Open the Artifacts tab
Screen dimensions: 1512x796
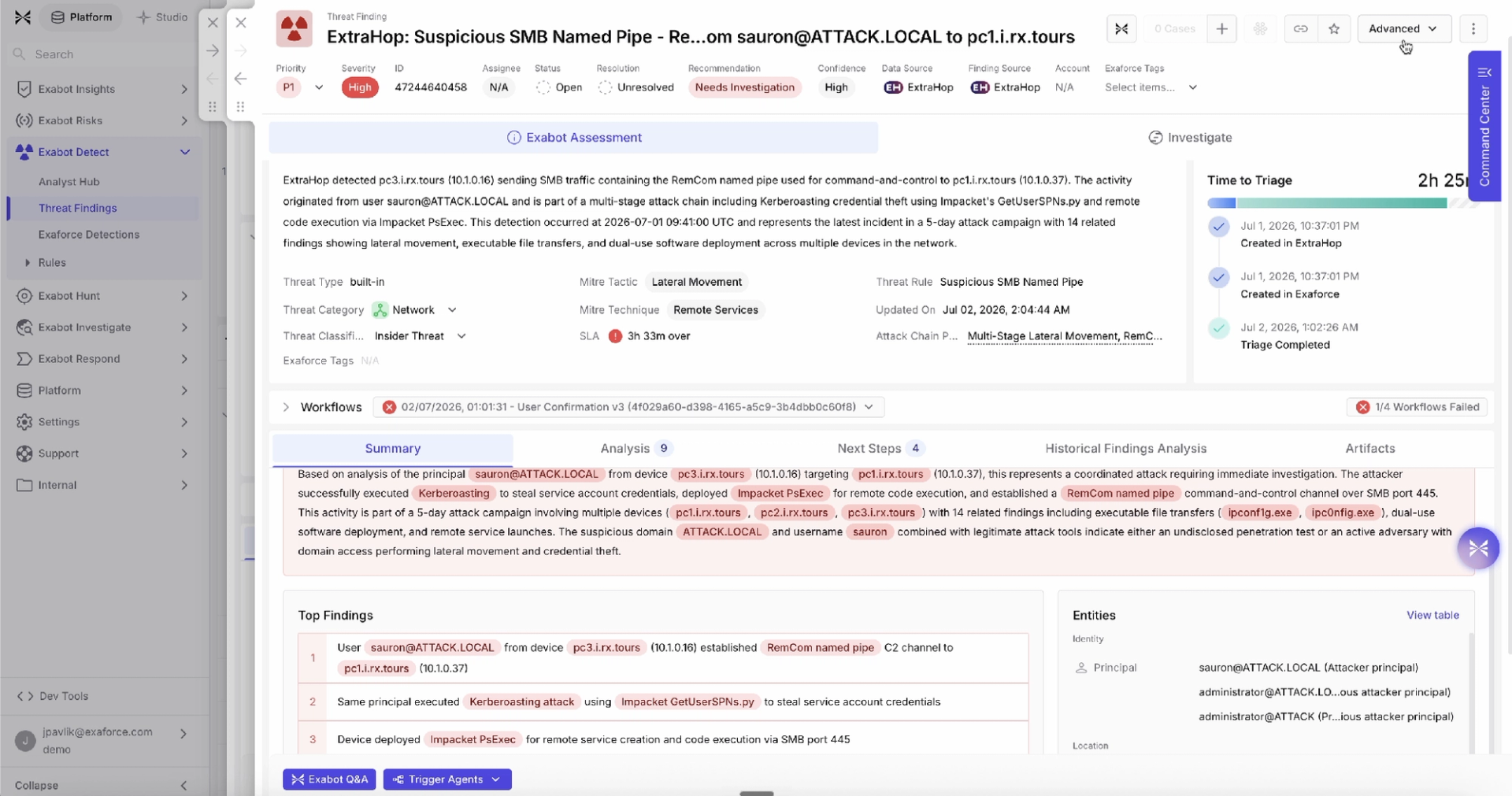[1369, 449]
